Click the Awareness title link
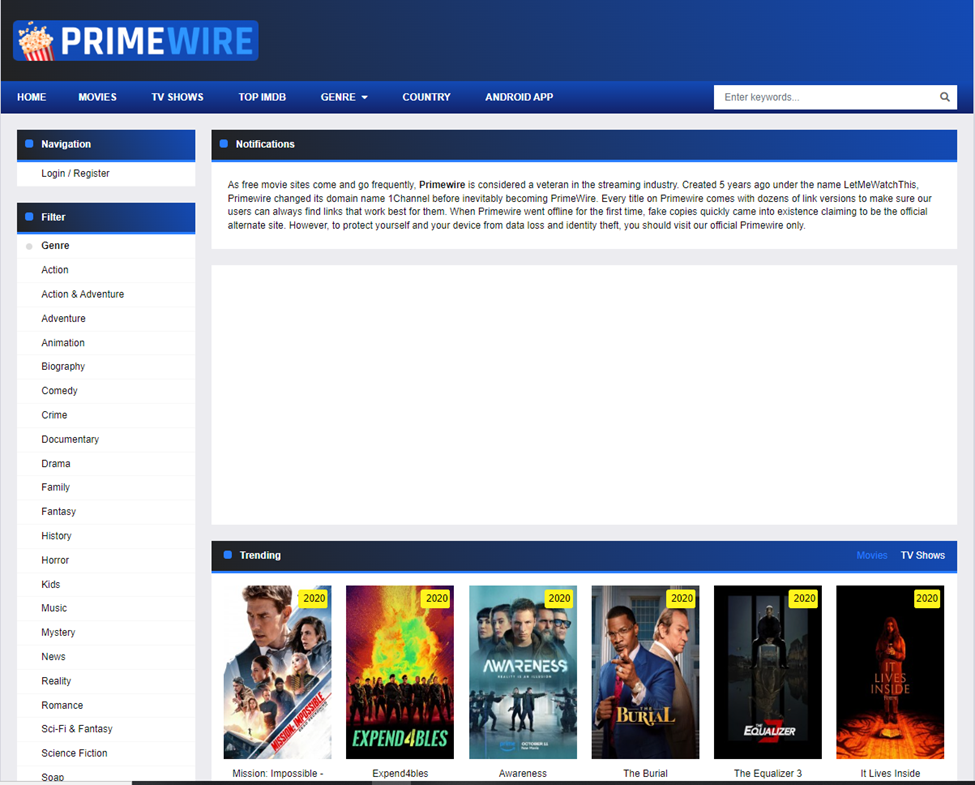This screenshot has height=785, width=975. (522, 773)
